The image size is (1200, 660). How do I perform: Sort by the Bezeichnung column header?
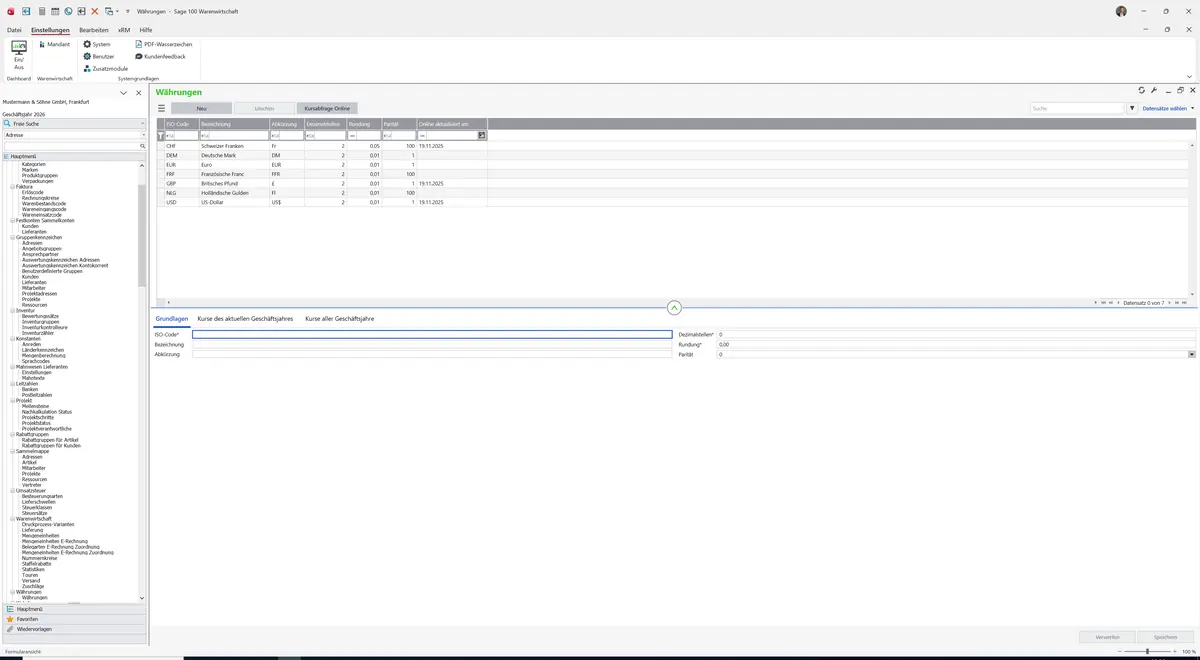tap(234, 124)
